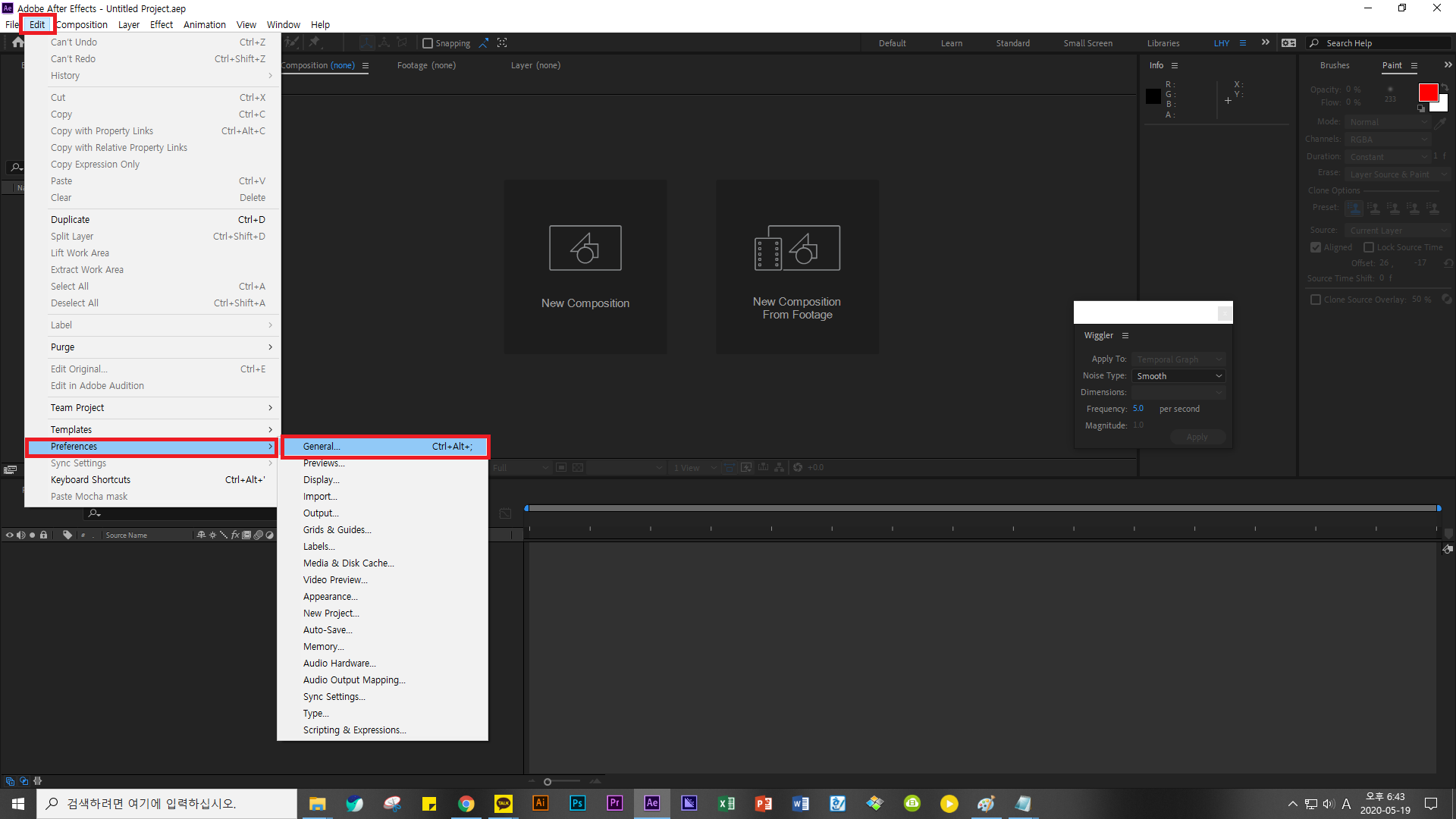This screenshot has width=1456, height=819.
Task: Open the Premiere Pro taskbar icon
Action: point(614,803)
